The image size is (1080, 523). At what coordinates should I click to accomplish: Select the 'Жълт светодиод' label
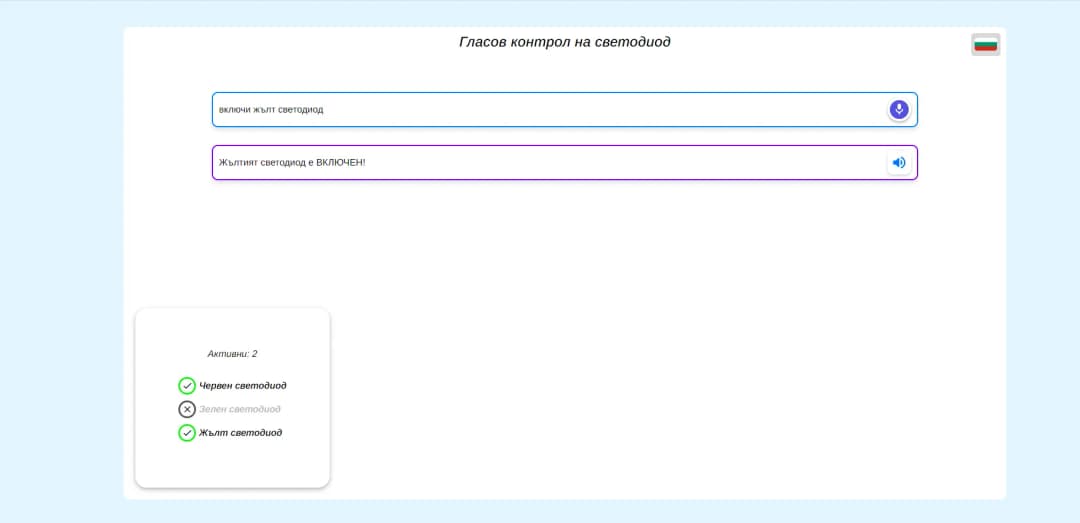240,433
